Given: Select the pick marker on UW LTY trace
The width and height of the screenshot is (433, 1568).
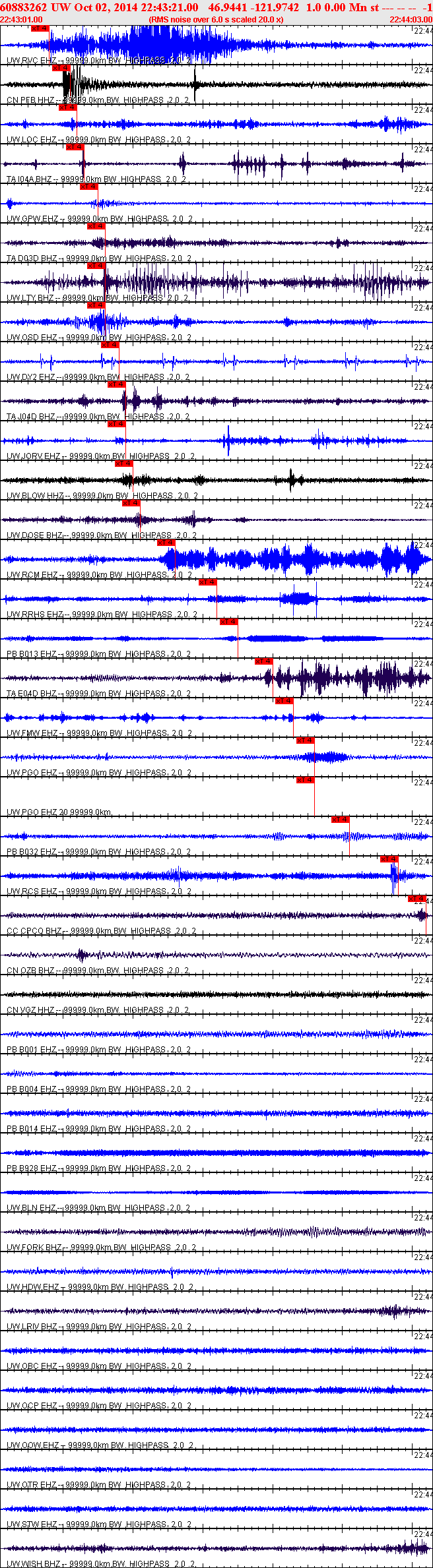Looking at the screenshot, I should [x=96, y=266].
